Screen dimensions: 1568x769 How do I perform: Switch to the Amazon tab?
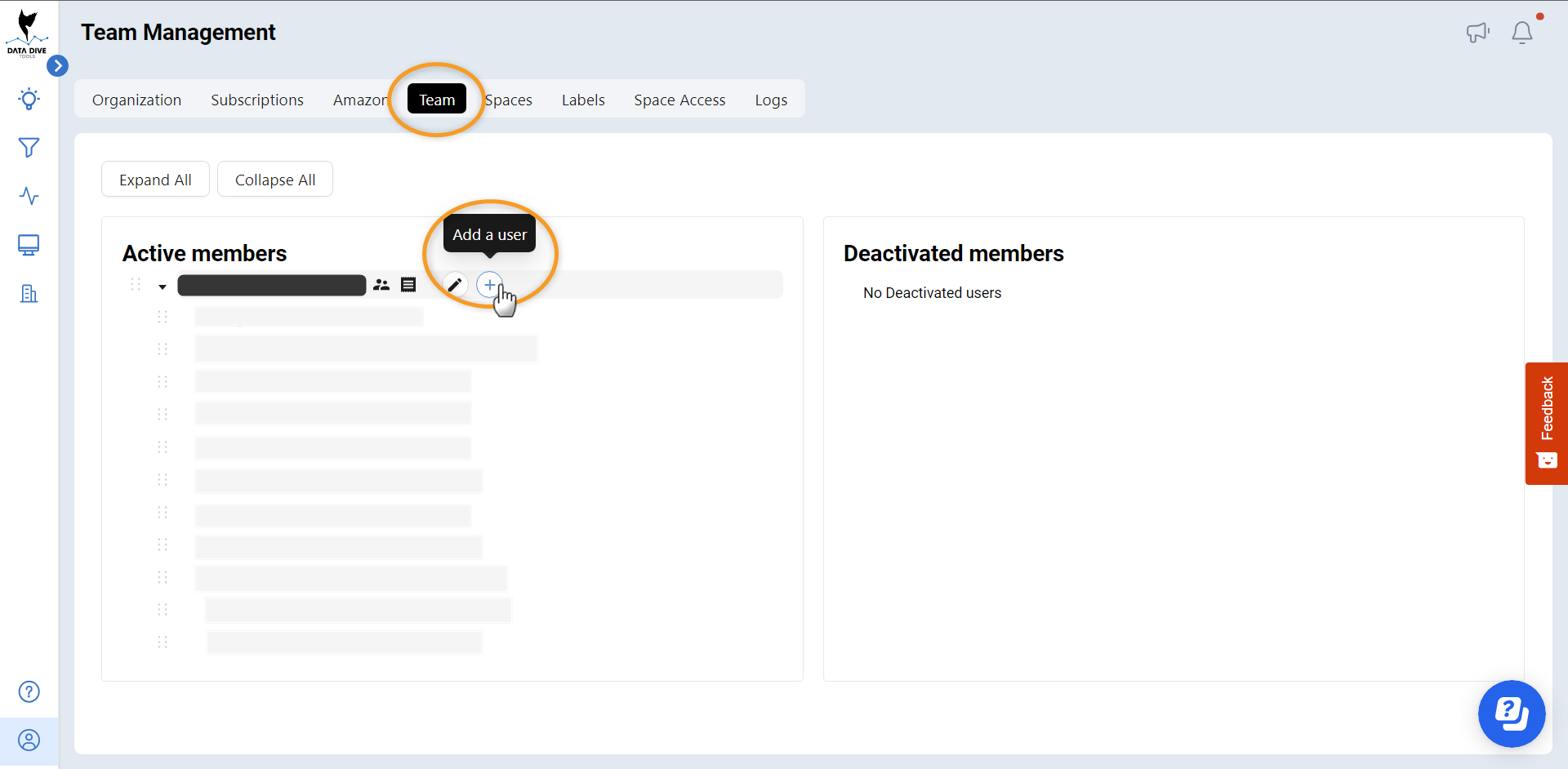click(x=360, y=100)
